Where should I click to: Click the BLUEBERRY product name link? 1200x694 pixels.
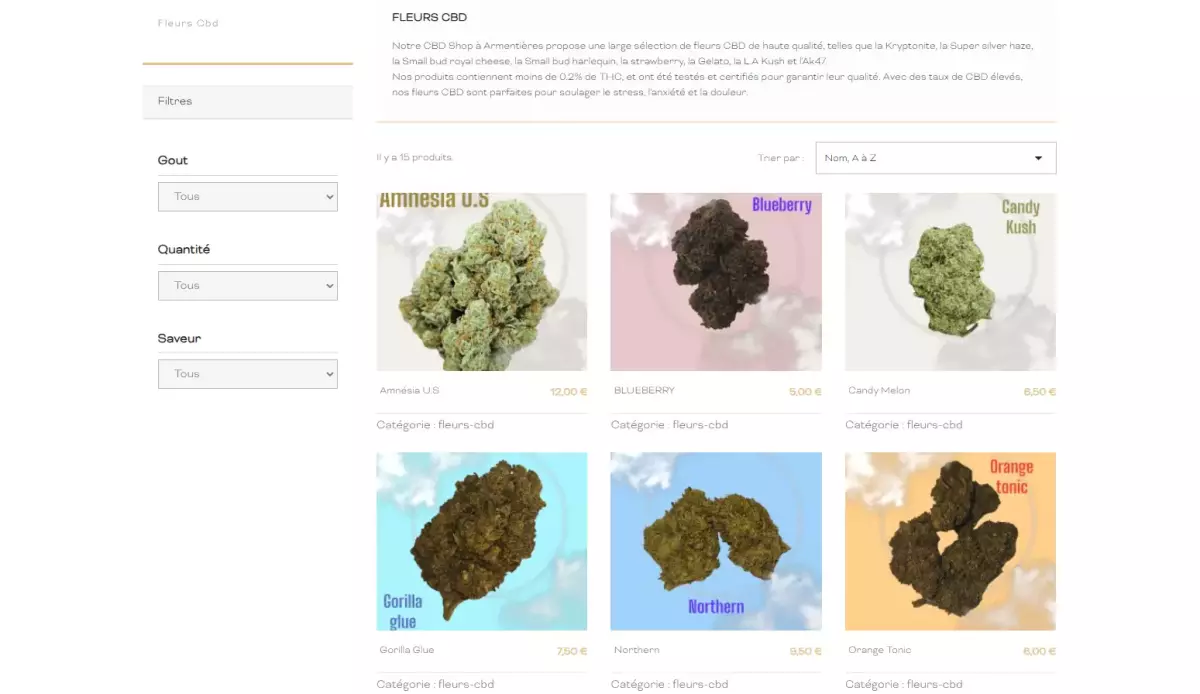[x=644, y=390]
